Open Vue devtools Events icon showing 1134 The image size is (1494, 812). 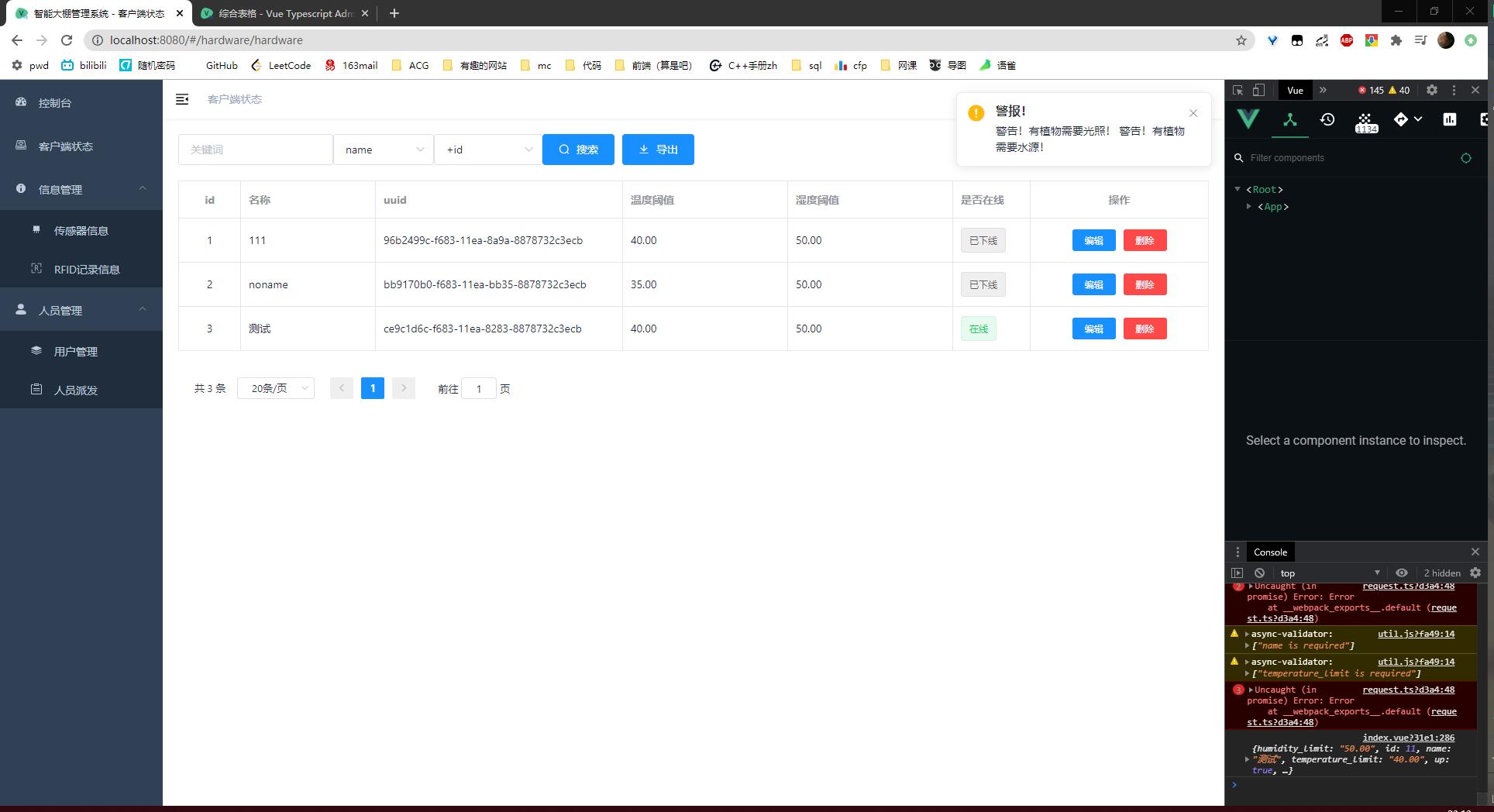tap(1366, 122)
